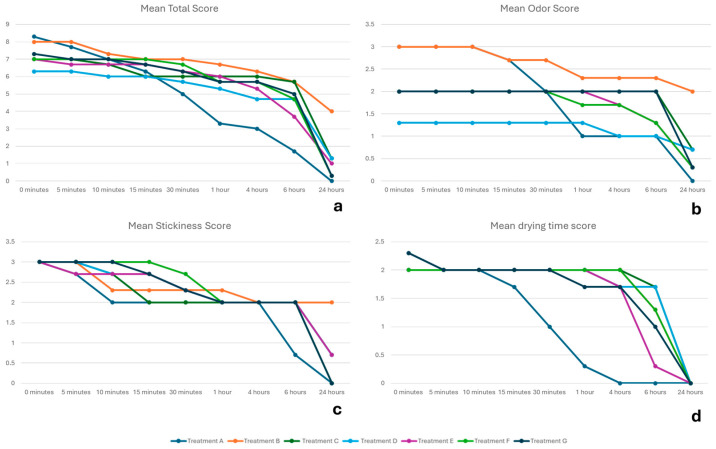Click the panel label b
Screen dimensions: 716x449
[696, 209]
